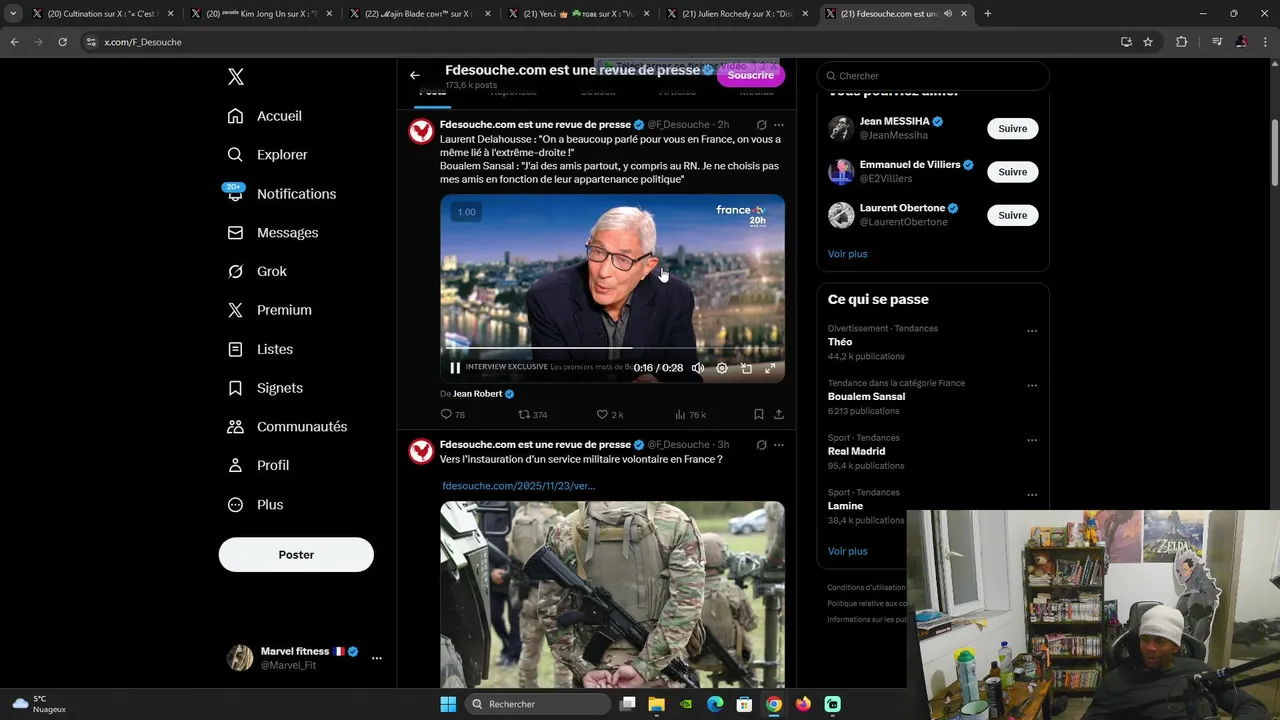Open Grok icon on Boualem Sansal post
The image size is (1280, 720).
(x=761, y=125)
